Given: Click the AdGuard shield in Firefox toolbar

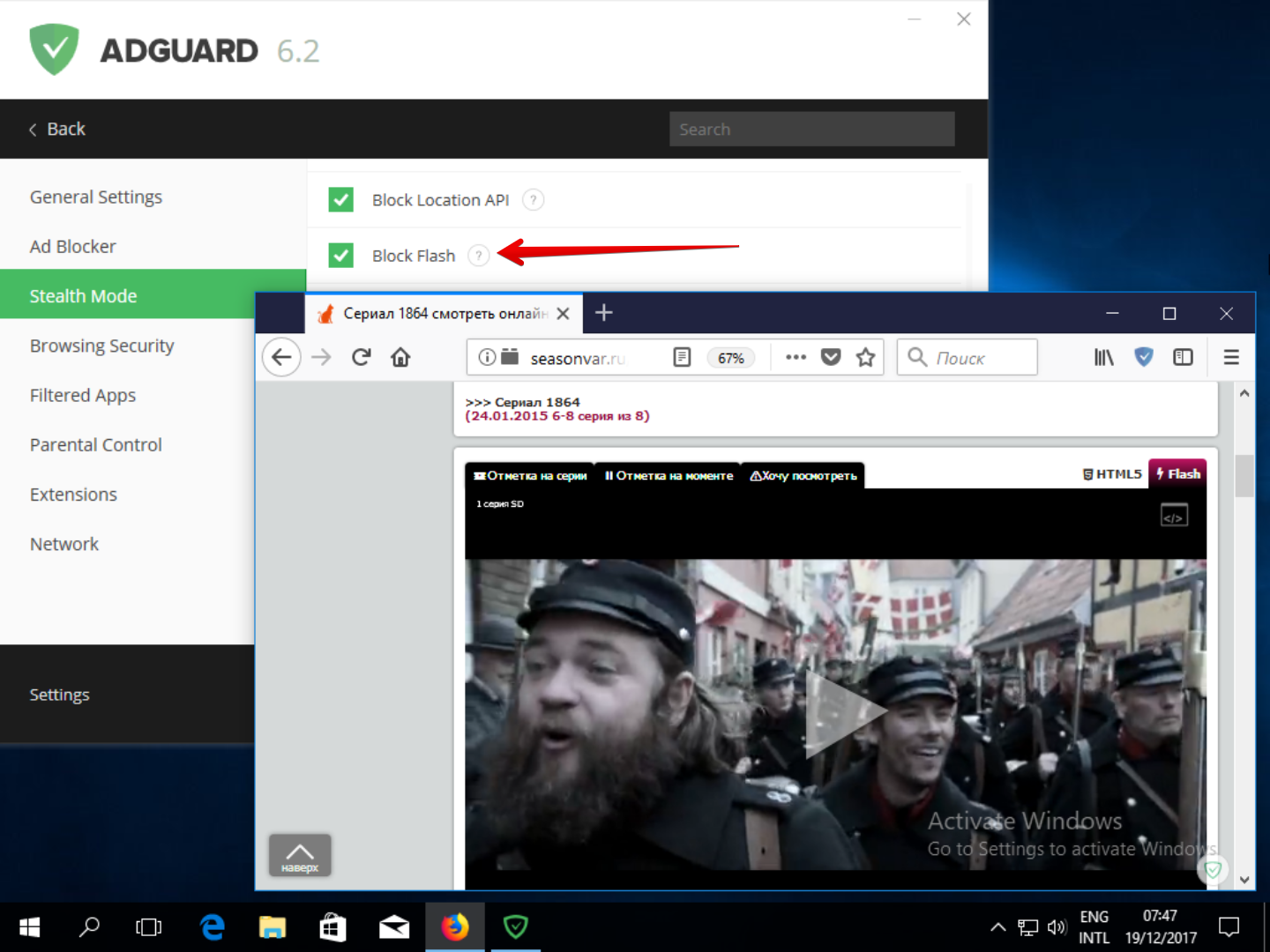Looking at the screenshot, I should point(1144,357).
